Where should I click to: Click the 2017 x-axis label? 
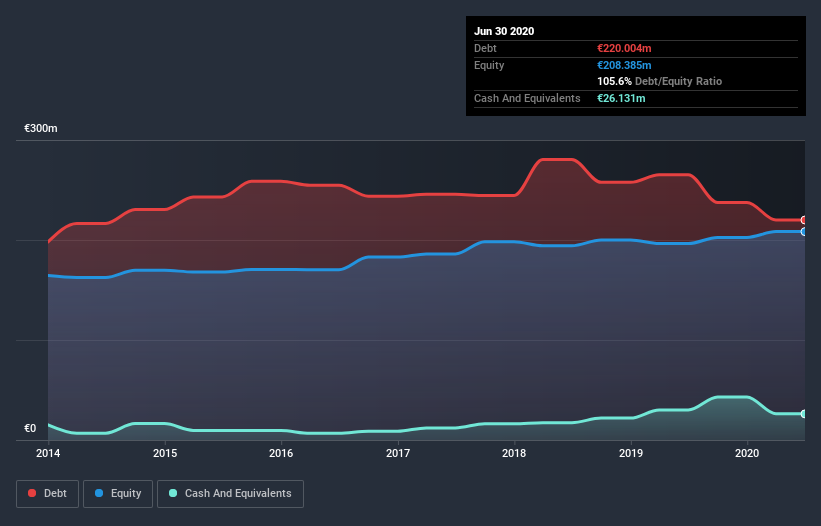(x=398, y=453)
